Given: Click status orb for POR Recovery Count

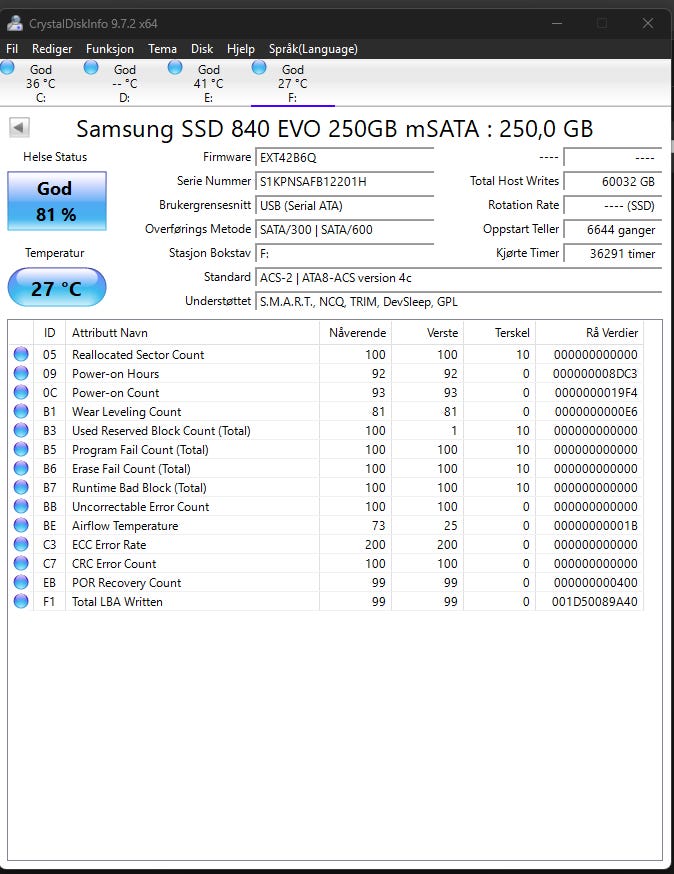Looking at the screenshot, I should (21, 582).
